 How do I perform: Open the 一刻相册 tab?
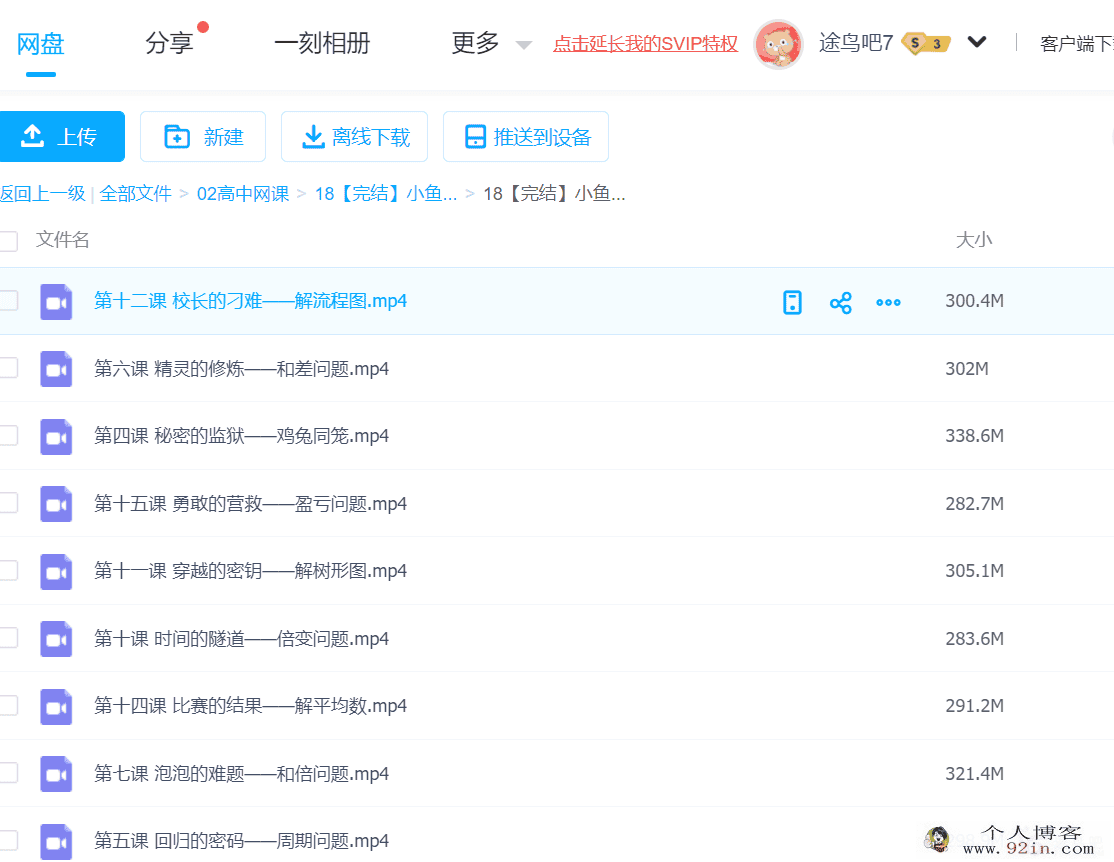point(323,43)
